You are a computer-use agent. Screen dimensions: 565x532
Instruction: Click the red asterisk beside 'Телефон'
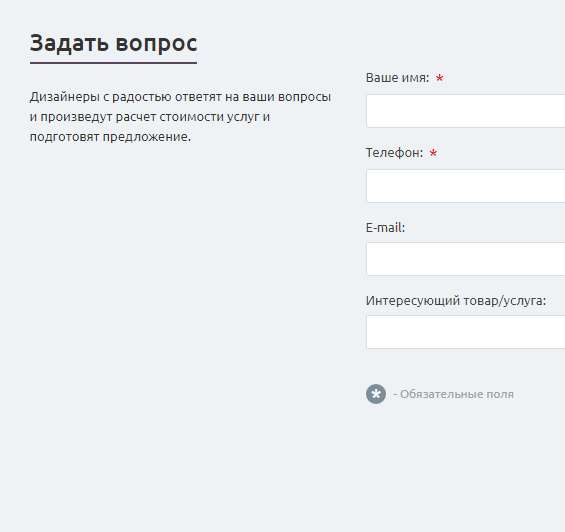click(433, 153)
